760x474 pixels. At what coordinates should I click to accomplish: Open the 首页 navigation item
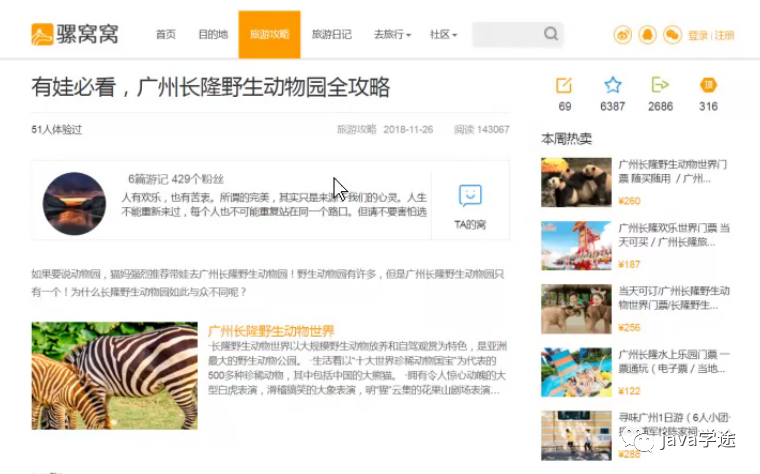click(166, 34)
